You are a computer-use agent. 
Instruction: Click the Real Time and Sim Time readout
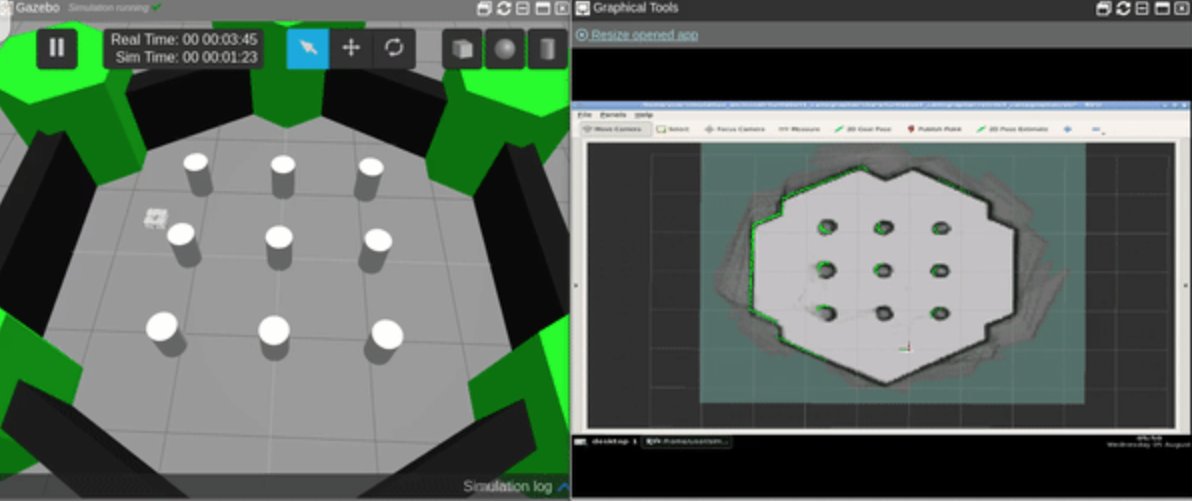(184, 48)
